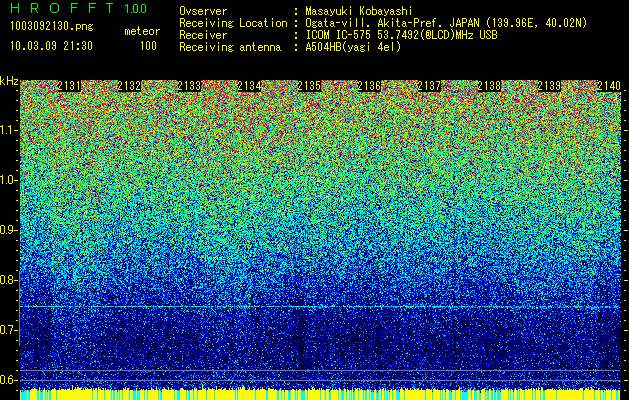Click the 2137 time marker
Viewport: 629px width, 400px height.
429,86
